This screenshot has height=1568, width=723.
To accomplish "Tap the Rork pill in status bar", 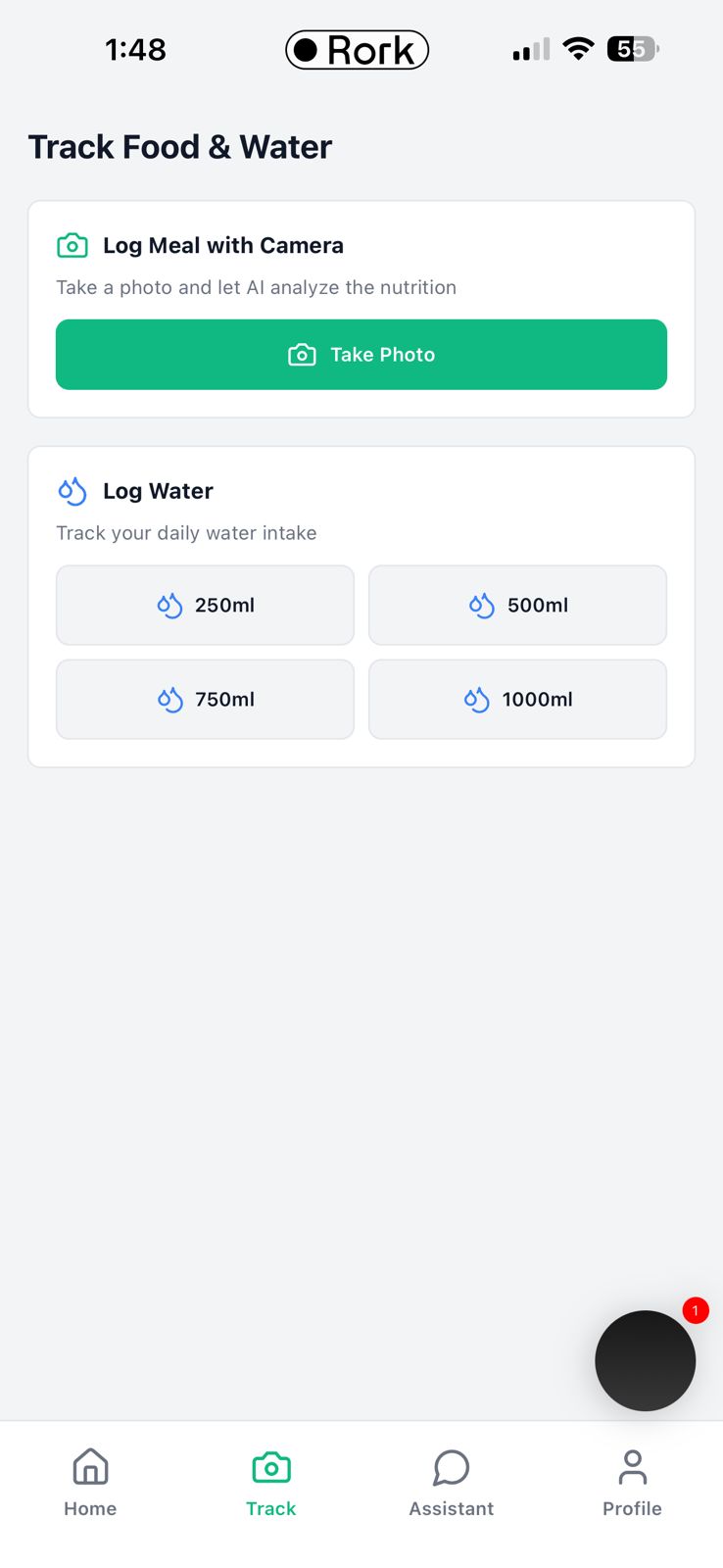I will point(358,50).
